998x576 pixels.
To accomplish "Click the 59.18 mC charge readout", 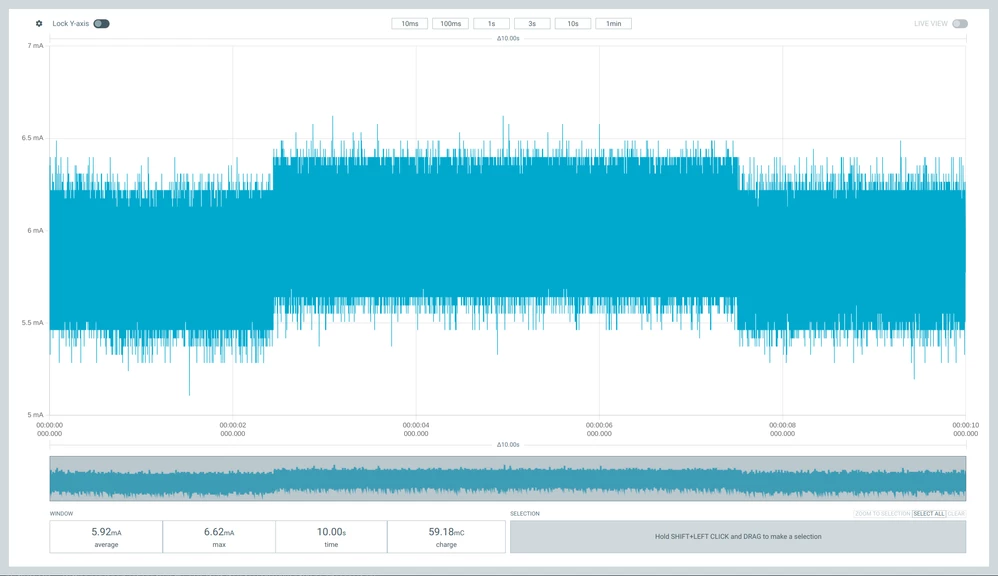I will 446,537.
